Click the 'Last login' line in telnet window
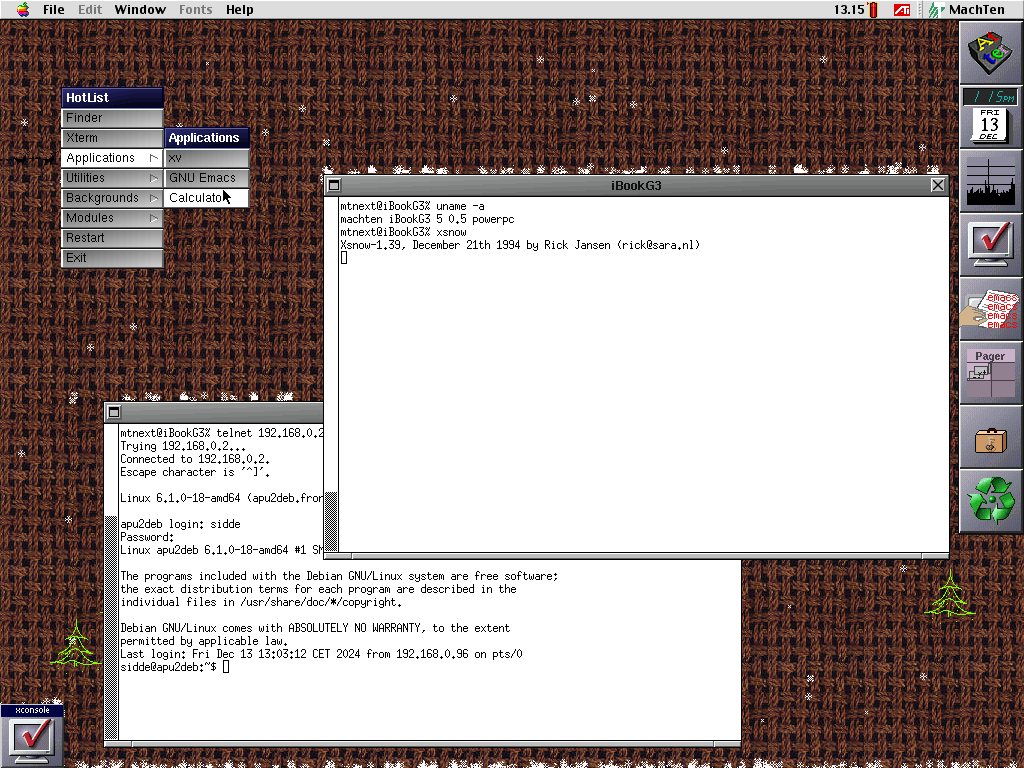The width and height of the screenshot is (1024, 768). coord(321,654)
